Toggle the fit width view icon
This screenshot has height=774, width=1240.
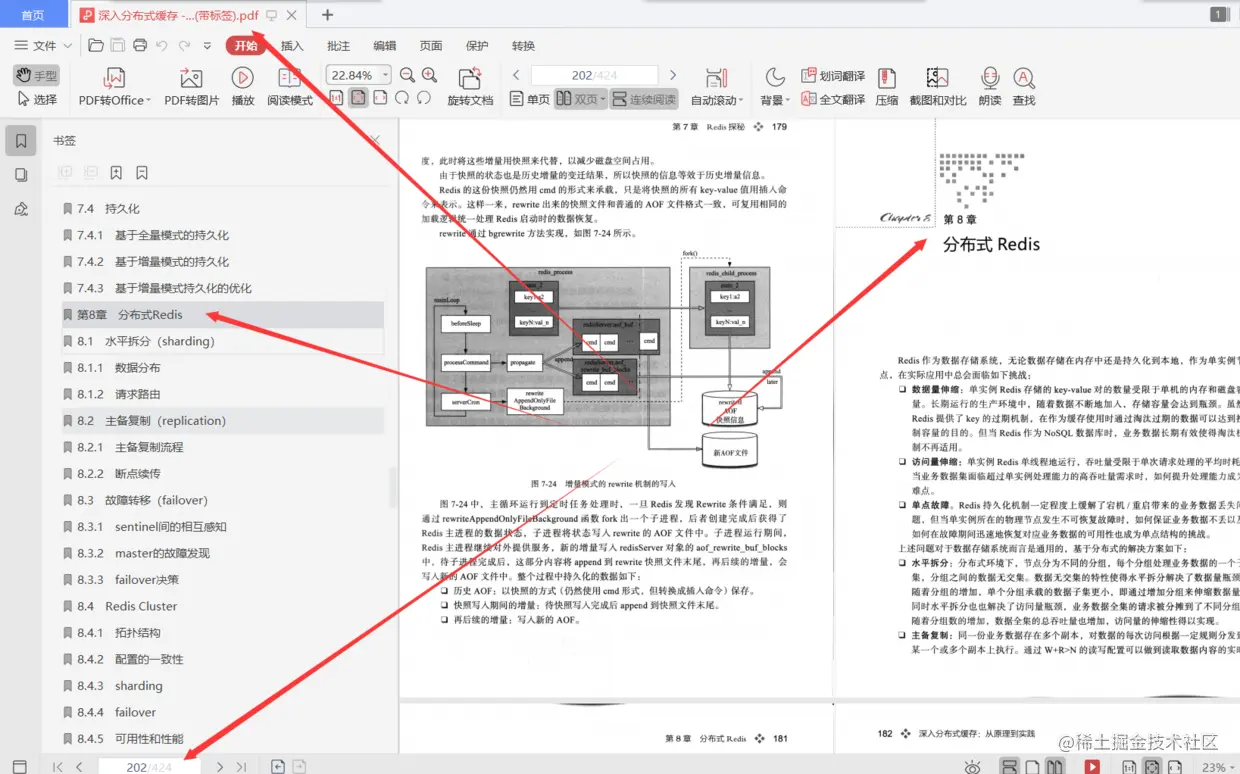380,98
